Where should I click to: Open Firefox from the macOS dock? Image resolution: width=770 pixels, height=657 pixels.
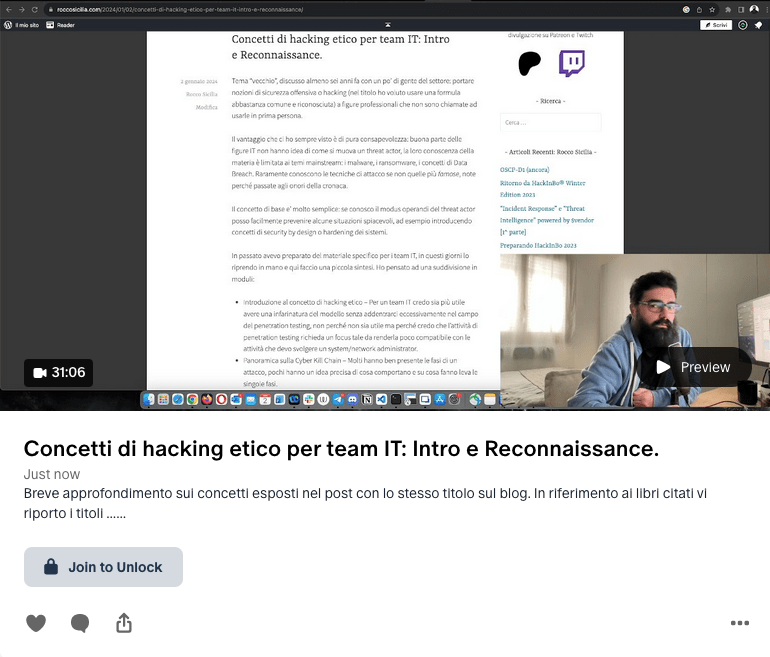(x=207, y=399)
